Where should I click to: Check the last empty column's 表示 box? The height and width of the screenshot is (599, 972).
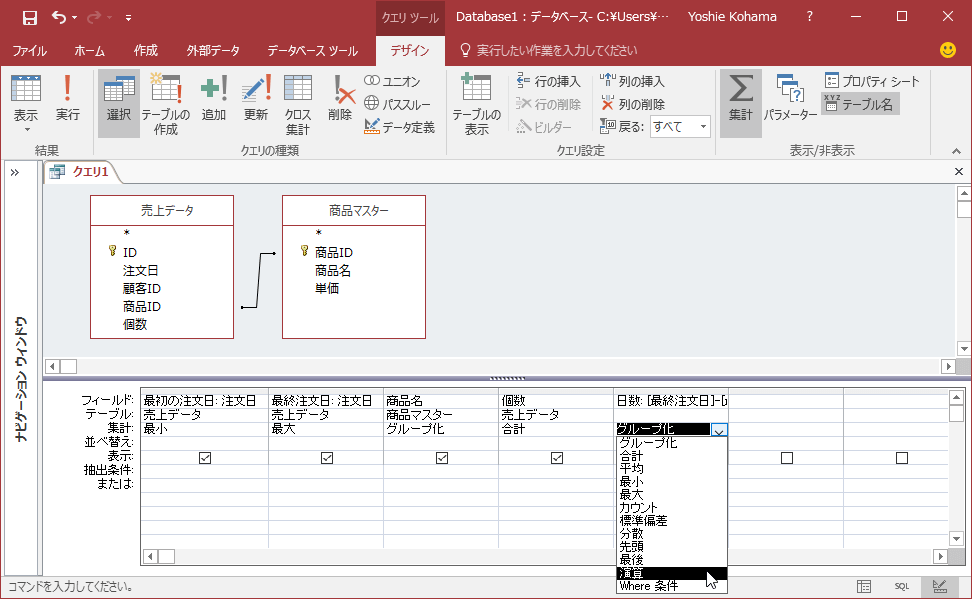point(902,458)
